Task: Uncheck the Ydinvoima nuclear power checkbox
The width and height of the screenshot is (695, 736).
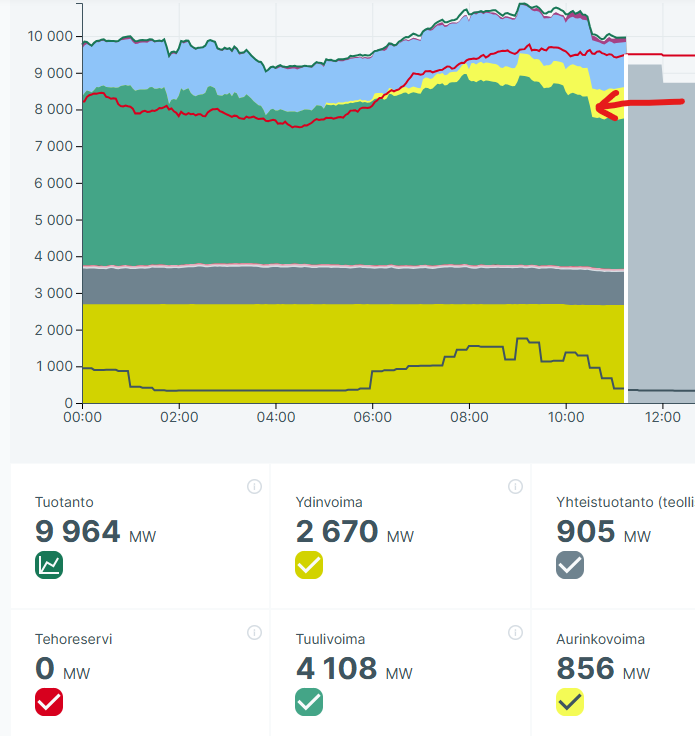Action: [309, 565]
